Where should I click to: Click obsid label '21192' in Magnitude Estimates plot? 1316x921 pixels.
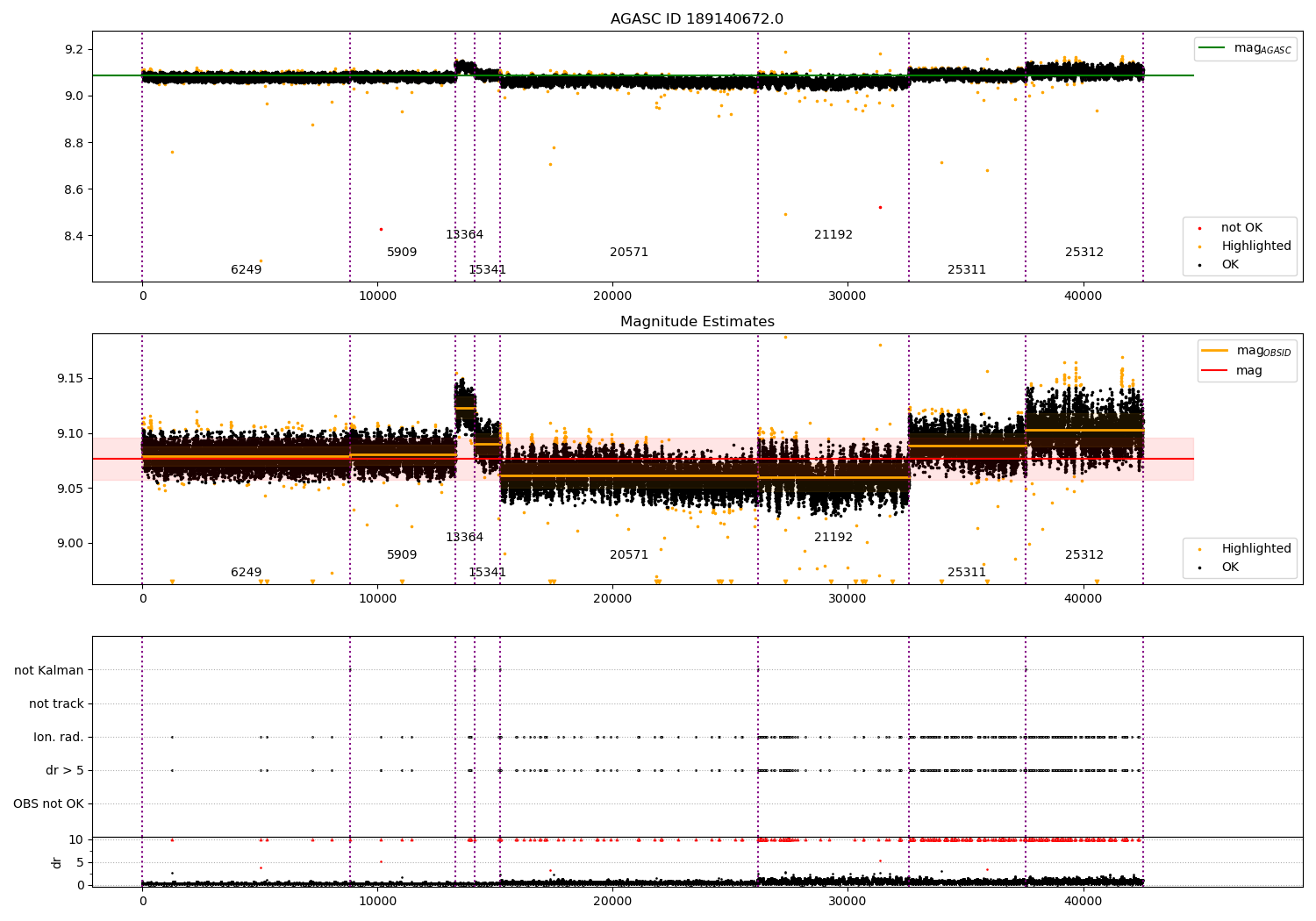pos(833,538)
